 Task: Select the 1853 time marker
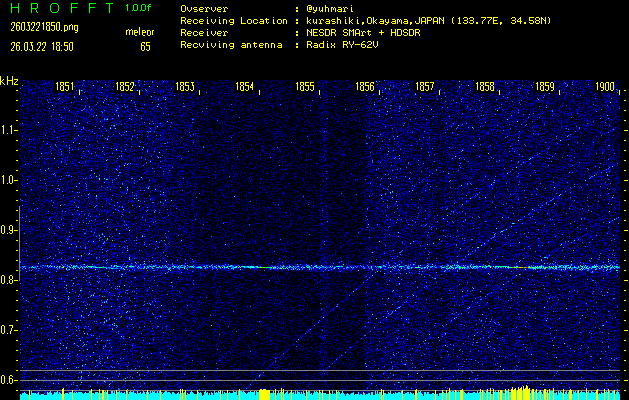(185, 88)
